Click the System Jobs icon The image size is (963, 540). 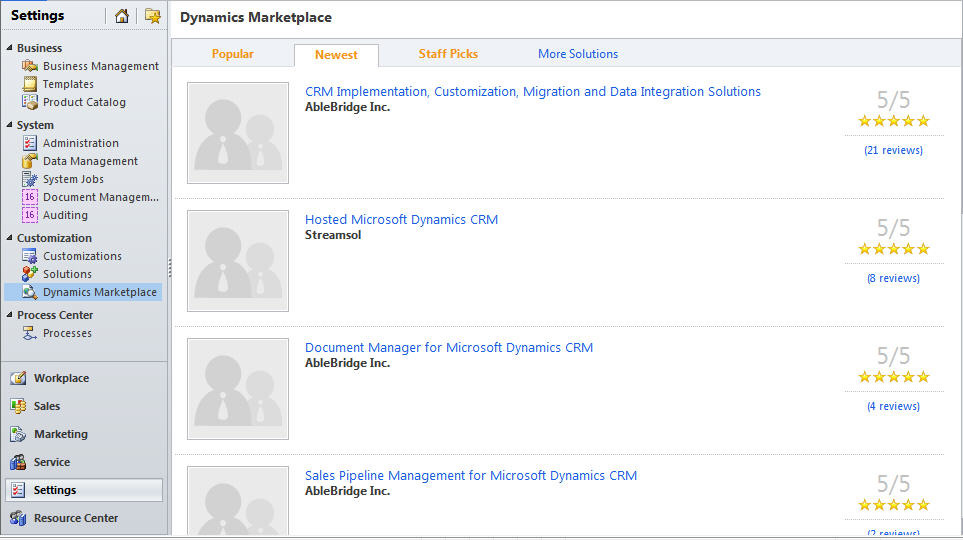[30, 179]
